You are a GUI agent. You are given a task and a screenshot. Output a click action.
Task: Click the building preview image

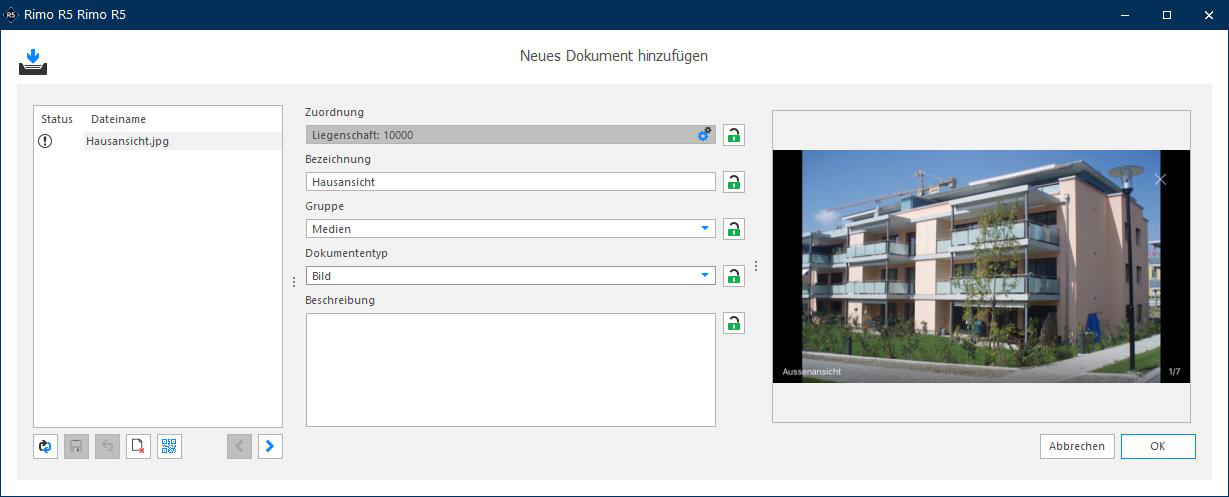(981, 266)
